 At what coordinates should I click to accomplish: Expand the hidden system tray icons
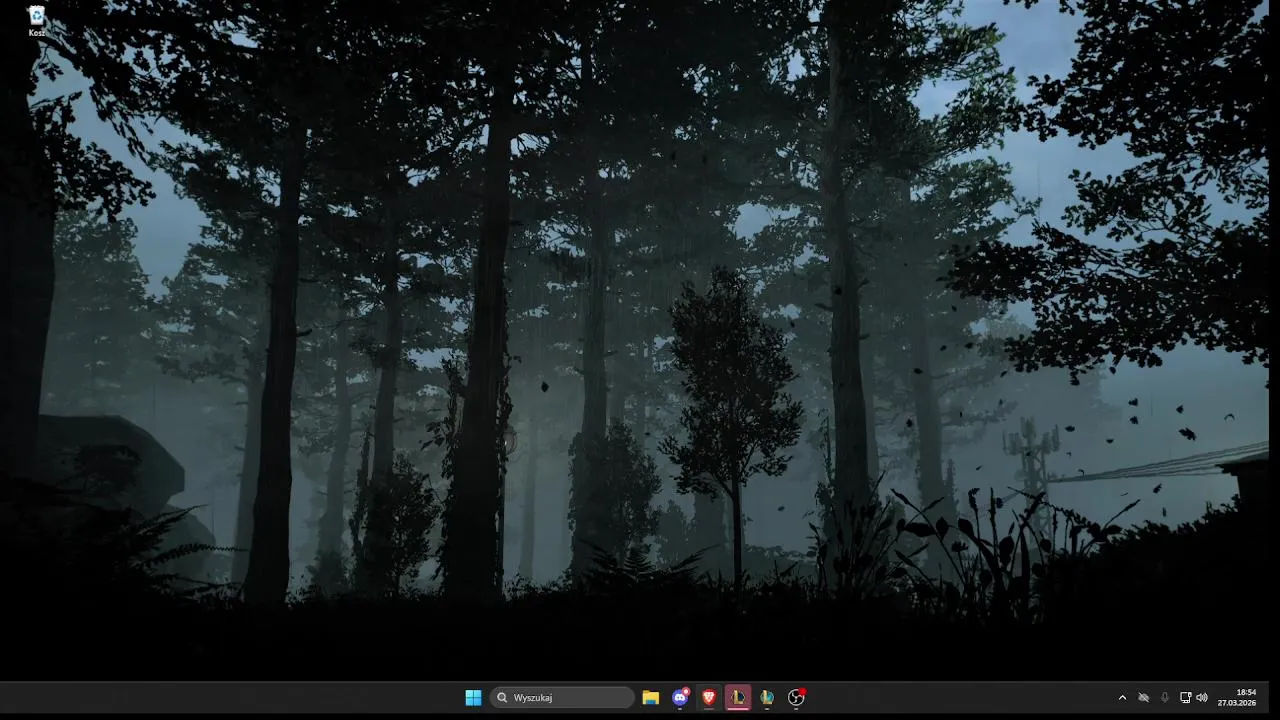tap(1122, 698)
